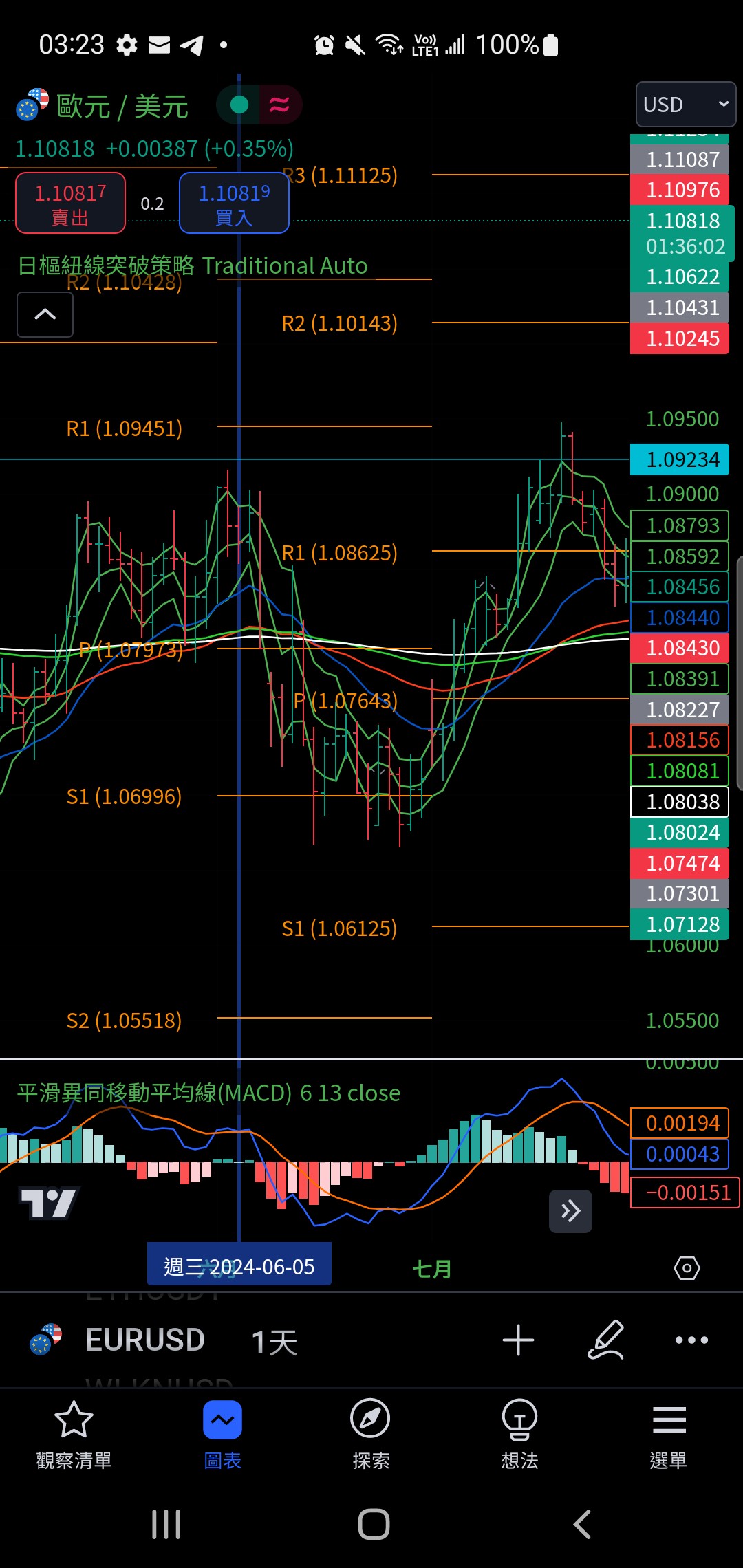Toggle the green market status indicator
The height and width of the screenshot is (1568, 743).
pyautogui.click(x=239, y=105)
